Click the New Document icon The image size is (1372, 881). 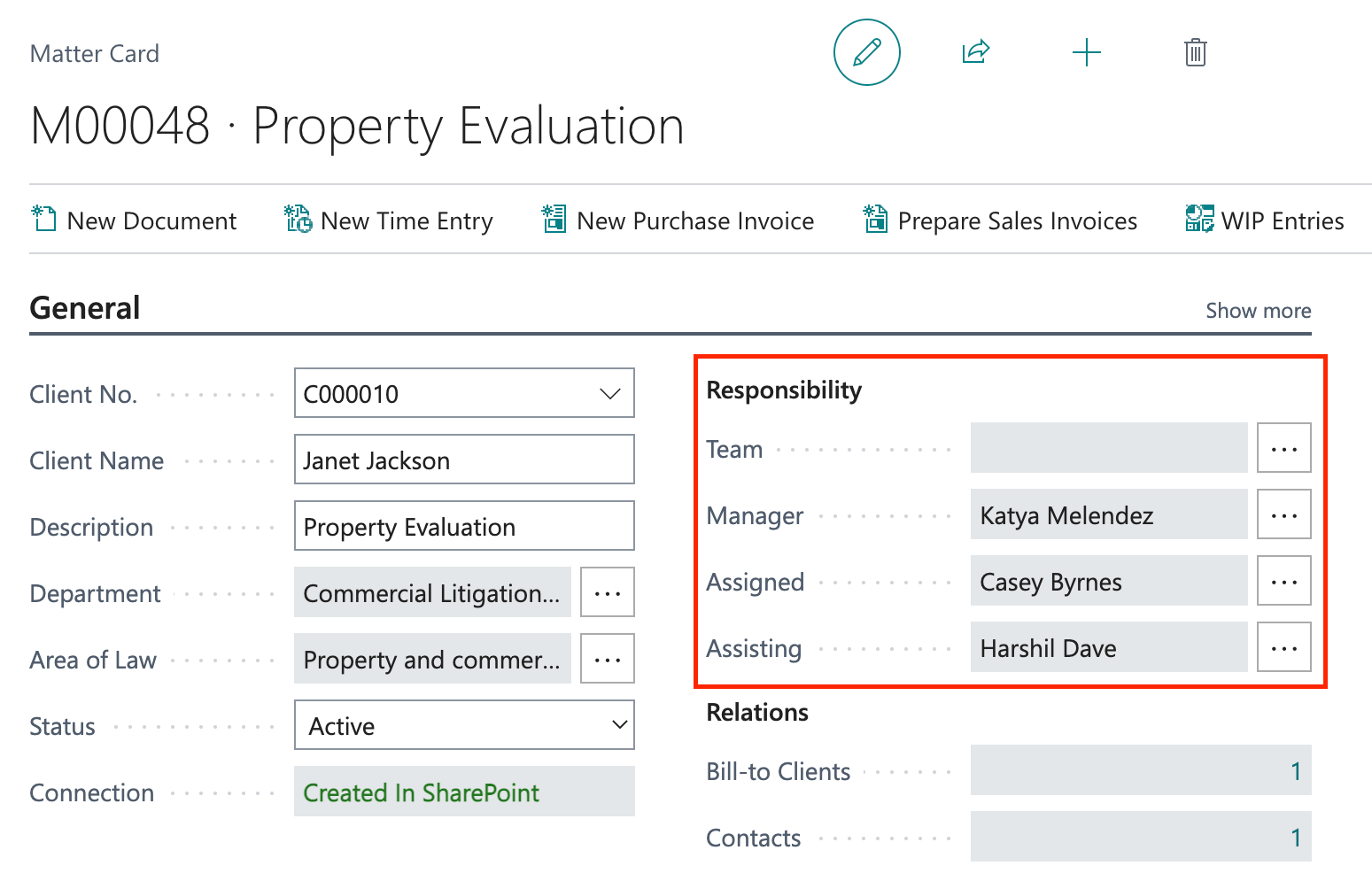pos(44,219)
